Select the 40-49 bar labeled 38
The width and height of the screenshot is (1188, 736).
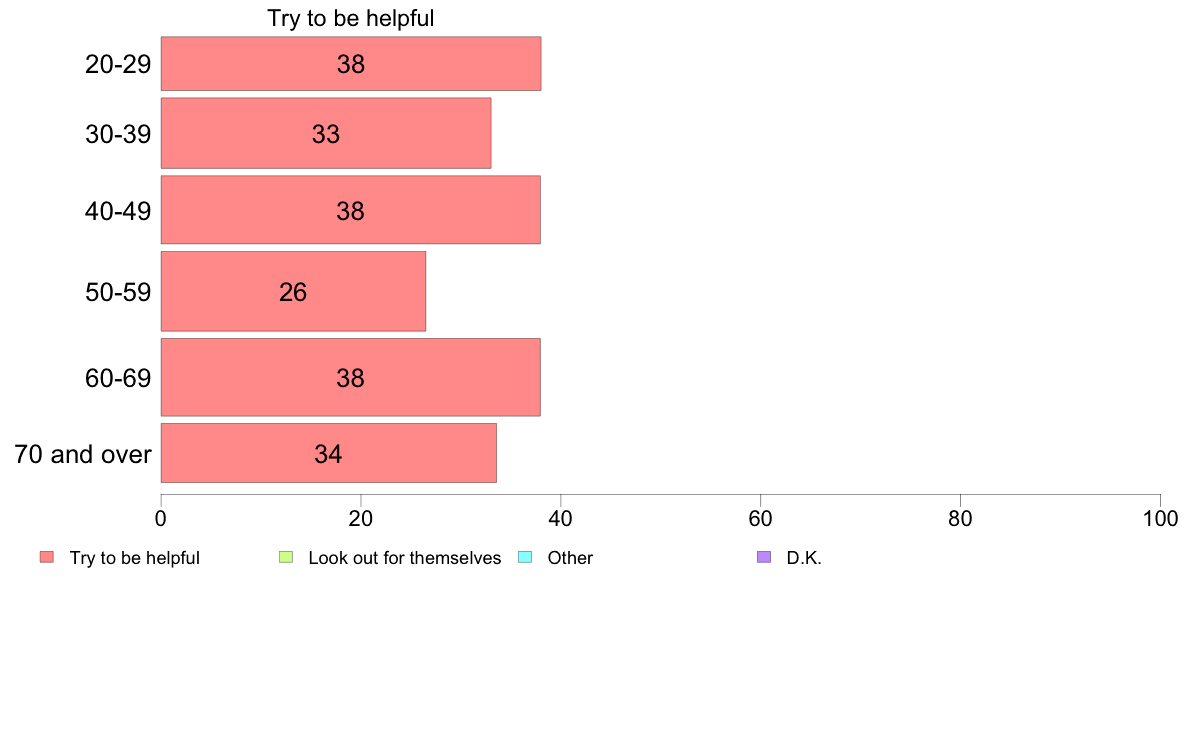pyautogui.click(x=351, y=210)
